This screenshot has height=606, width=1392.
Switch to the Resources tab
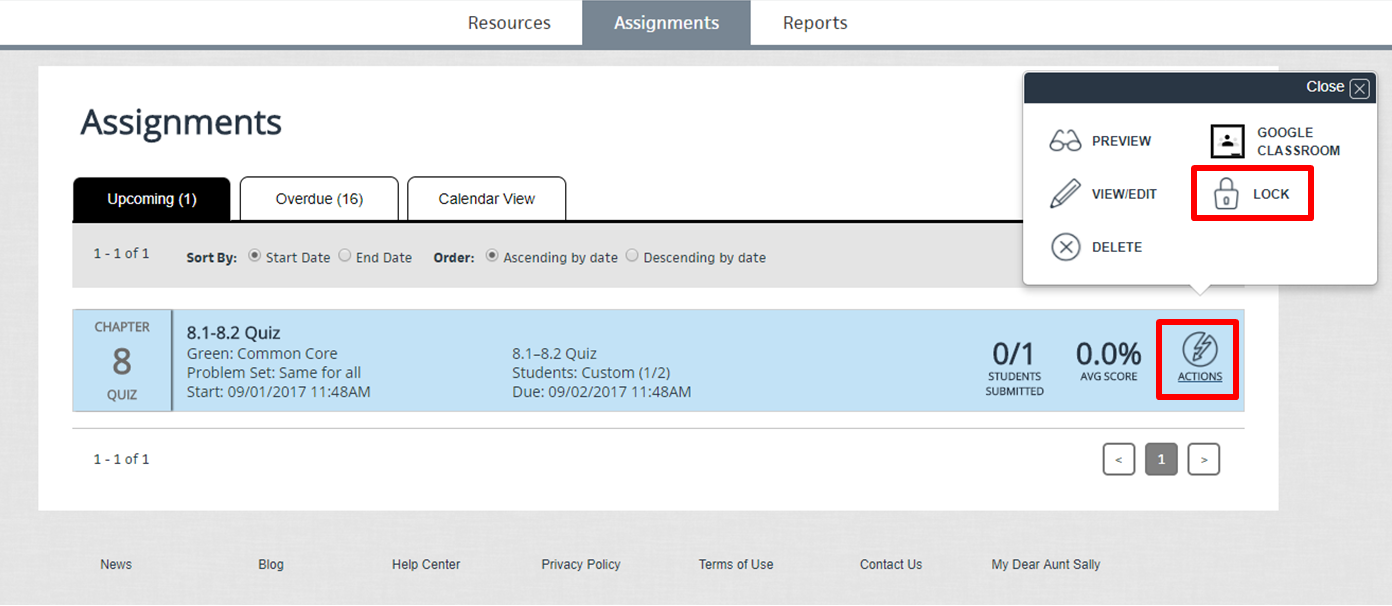tap(509, 23)
